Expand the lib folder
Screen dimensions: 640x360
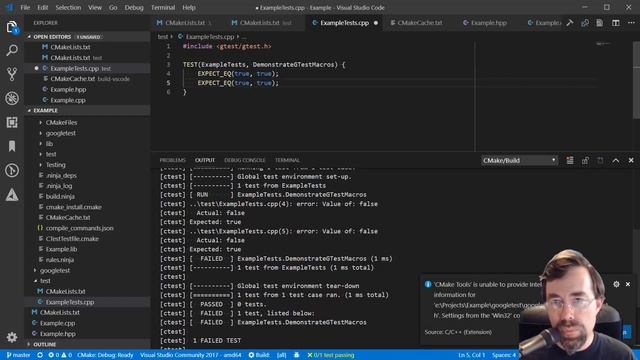(49, 144)
